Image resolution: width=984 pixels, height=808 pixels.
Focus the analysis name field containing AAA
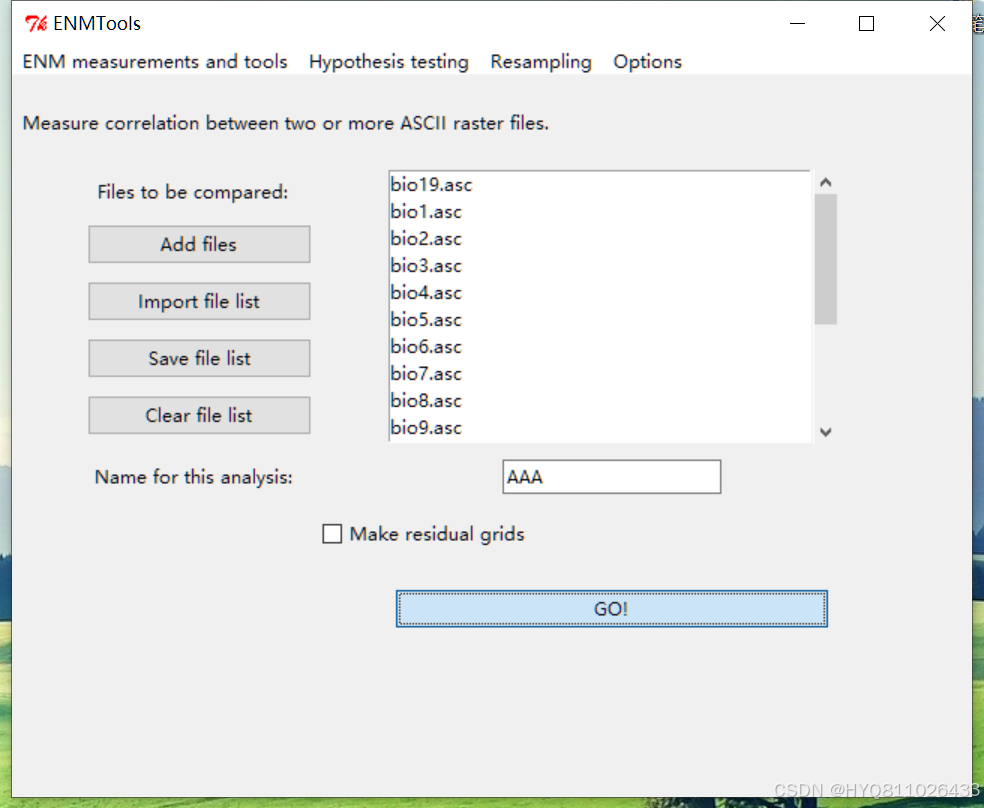612,477
